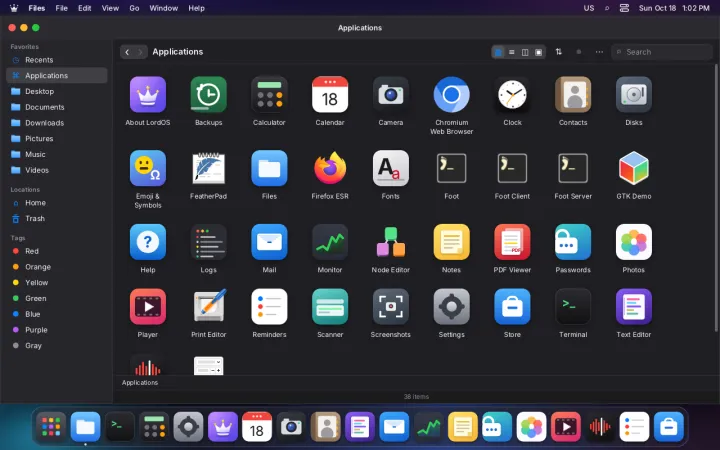Open the Foot Client terminal icon
The height and width of the screenshot is (450, 720).
pos(512,168)
